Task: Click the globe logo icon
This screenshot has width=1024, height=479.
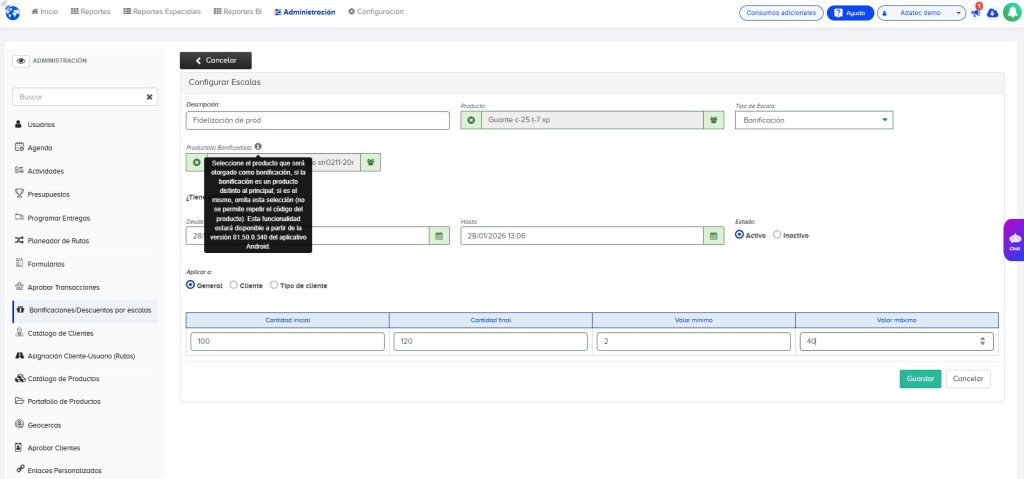Action: coord(12,12)
